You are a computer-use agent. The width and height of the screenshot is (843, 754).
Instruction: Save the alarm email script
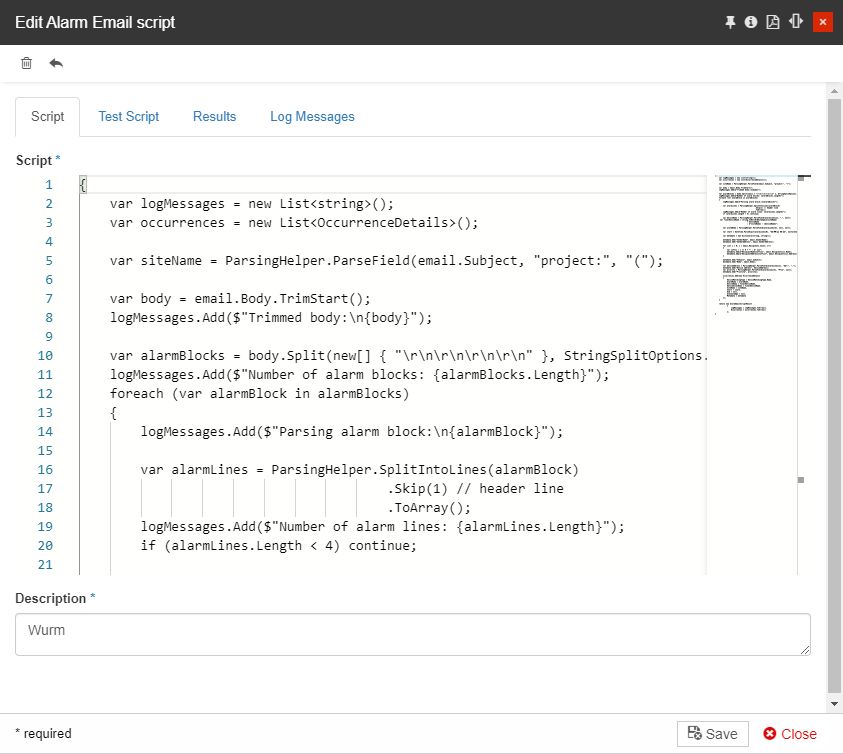713,734
